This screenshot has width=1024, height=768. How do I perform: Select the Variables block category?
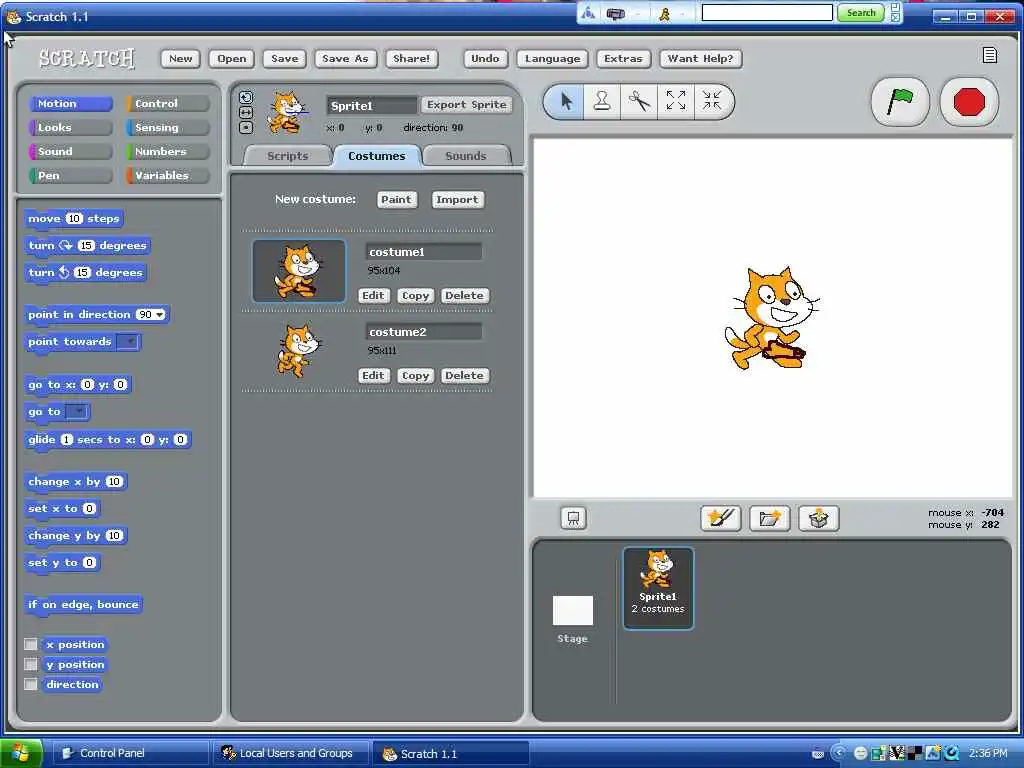[x=168, y=176]
